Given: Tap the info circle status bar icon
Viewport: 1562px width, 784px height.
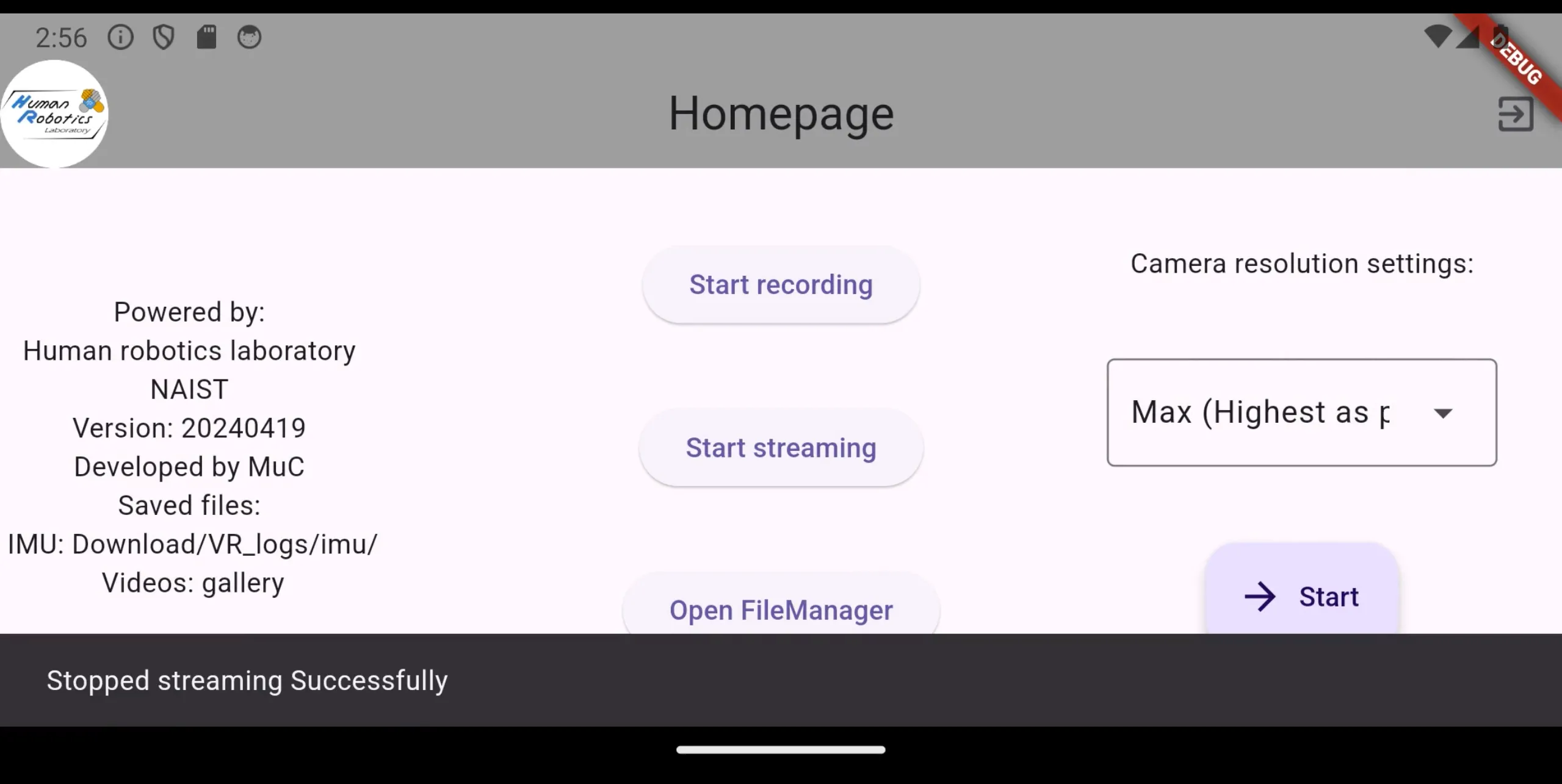Looking at the screenshot, I should 120,37.
